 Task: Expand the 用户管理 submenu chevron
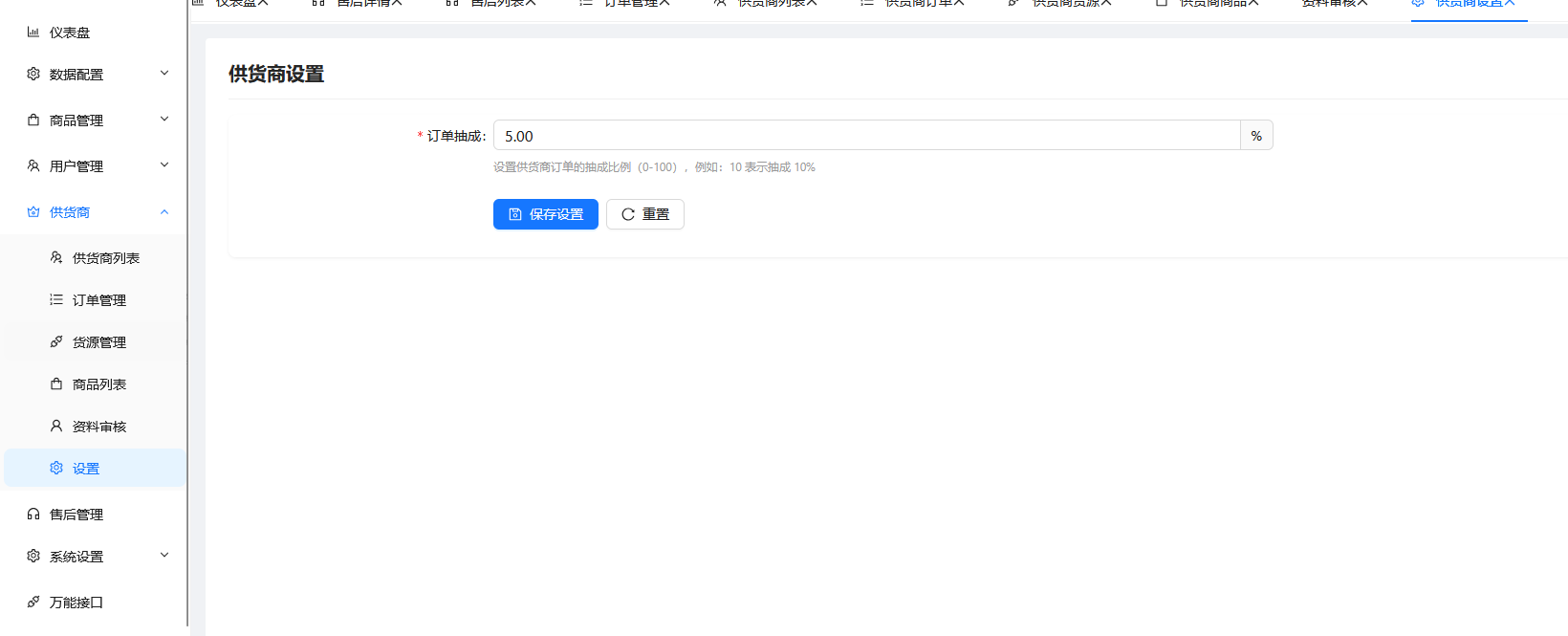coord(164,165)
